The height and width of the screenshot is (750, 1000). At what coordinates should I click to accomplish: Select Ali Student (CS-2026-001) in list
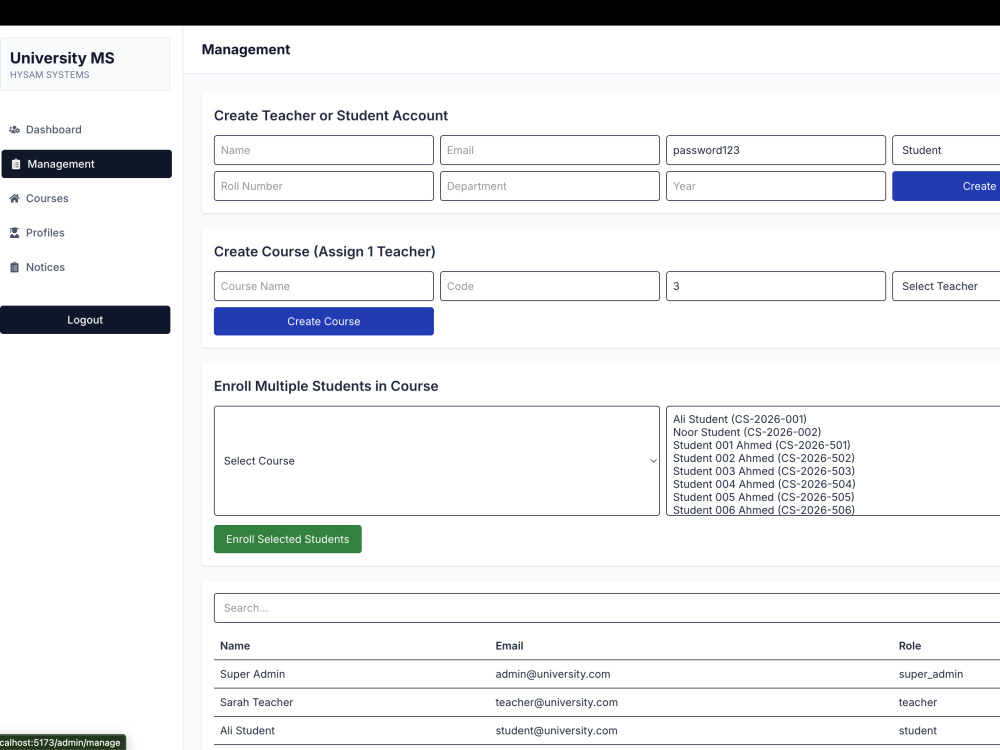(x=740, y=419)
